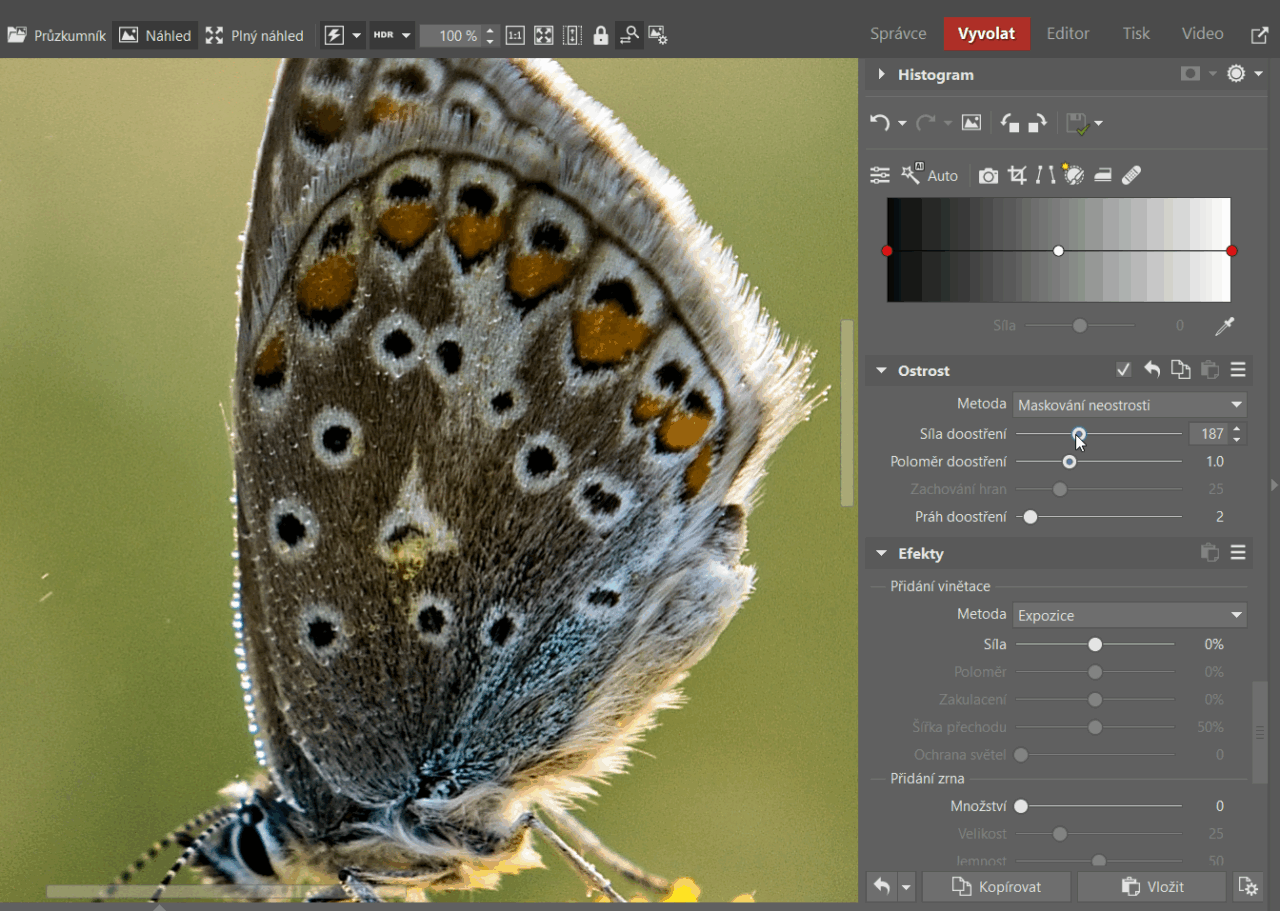The width and height of the screenshot is (1280, 911).
Task: Select the Crop tool icon
Action: pos(1018,176)
